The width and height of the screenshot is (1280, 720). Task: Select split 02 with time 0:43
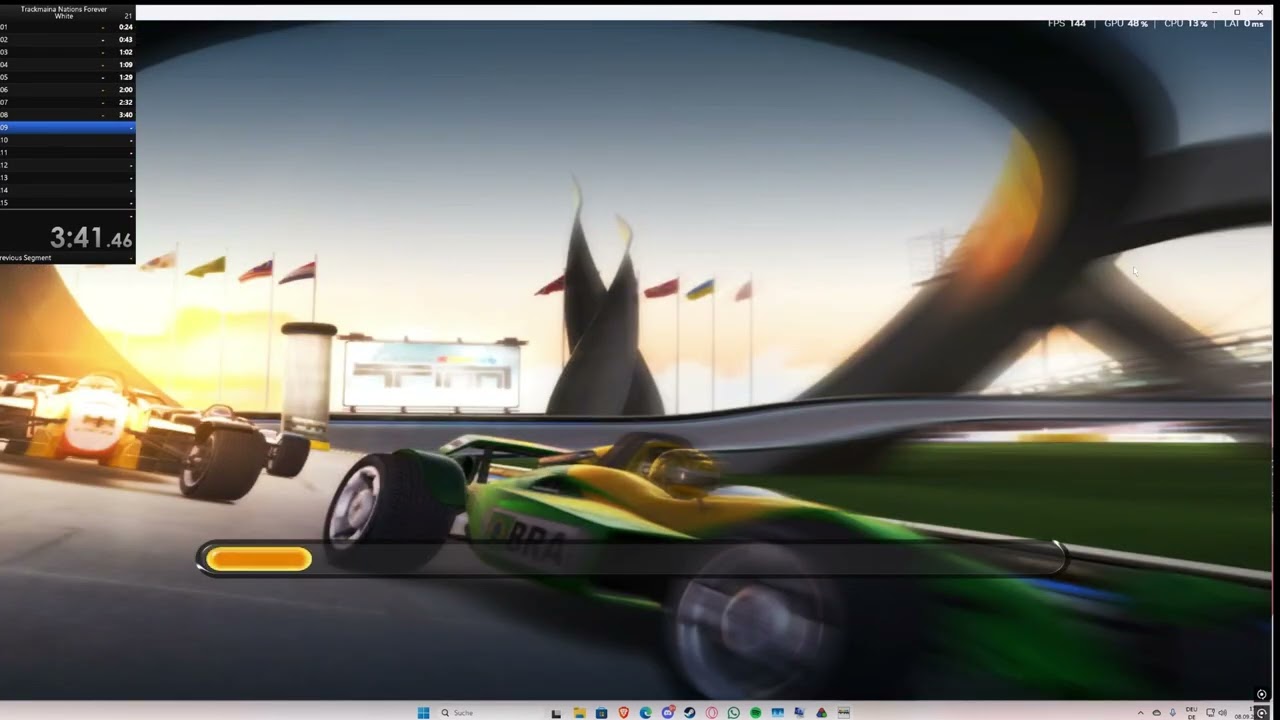point(67,39)
